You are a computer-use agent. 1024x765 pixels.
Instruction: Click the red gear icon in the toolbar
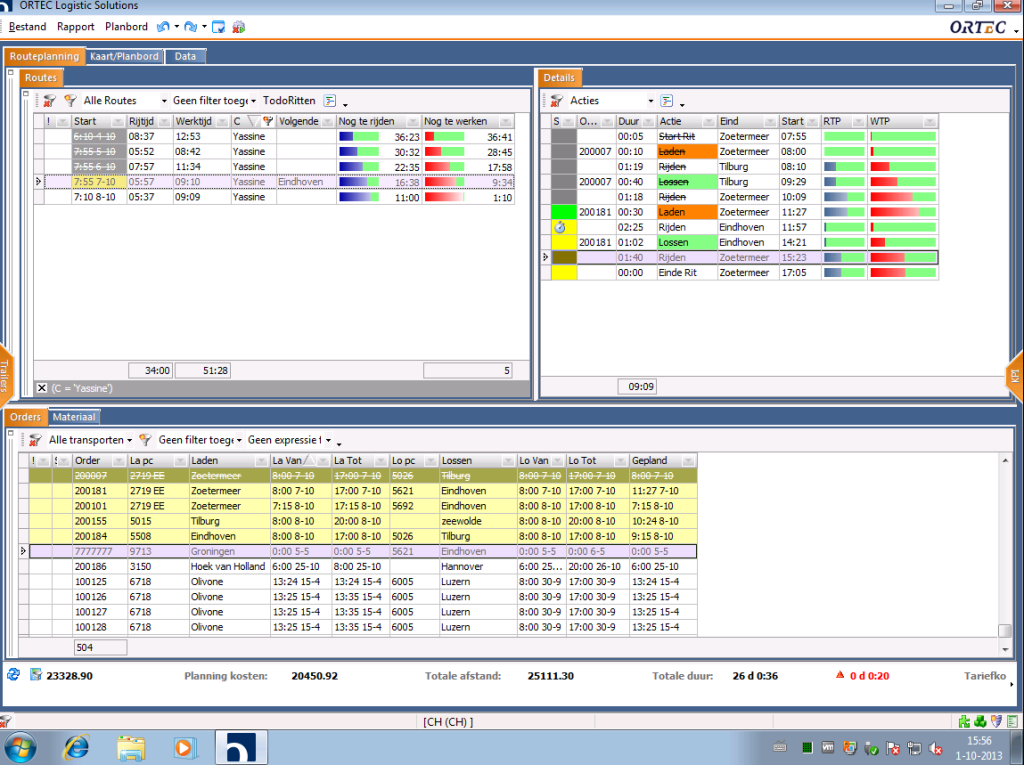pyautogui.click(x=238, y=27)
